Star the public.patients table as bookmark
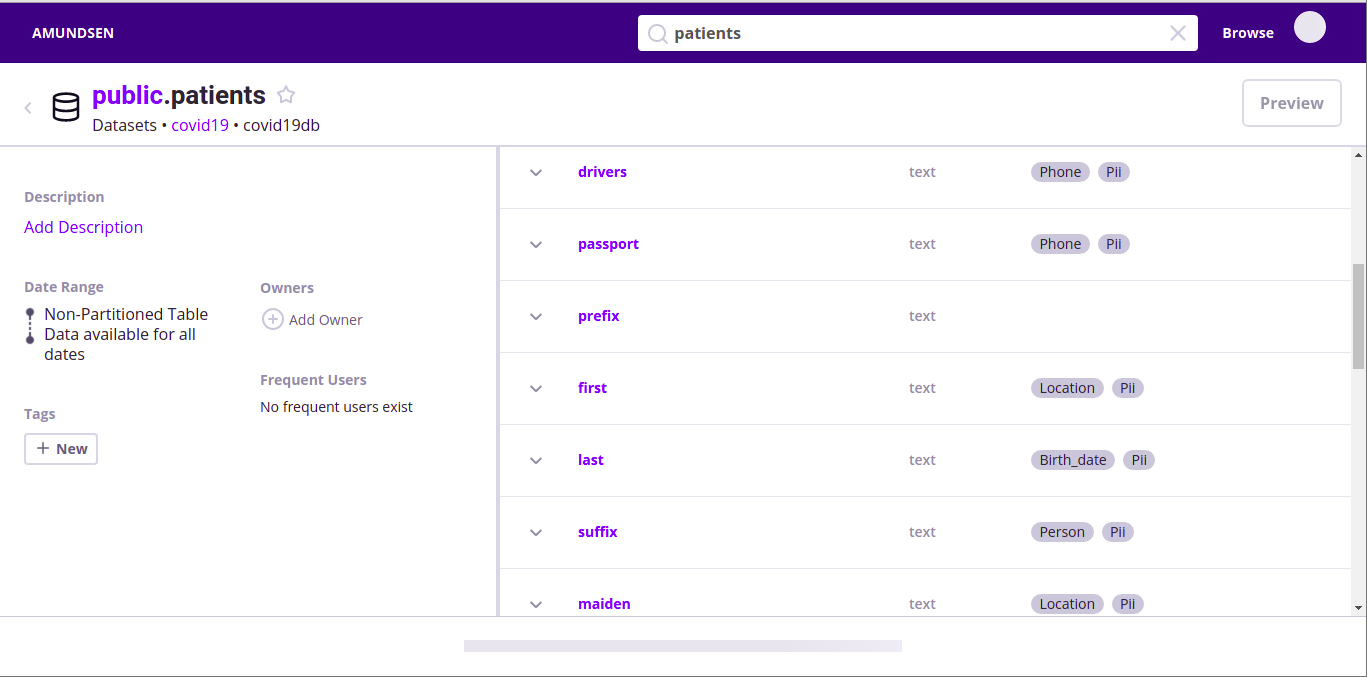 286,95
